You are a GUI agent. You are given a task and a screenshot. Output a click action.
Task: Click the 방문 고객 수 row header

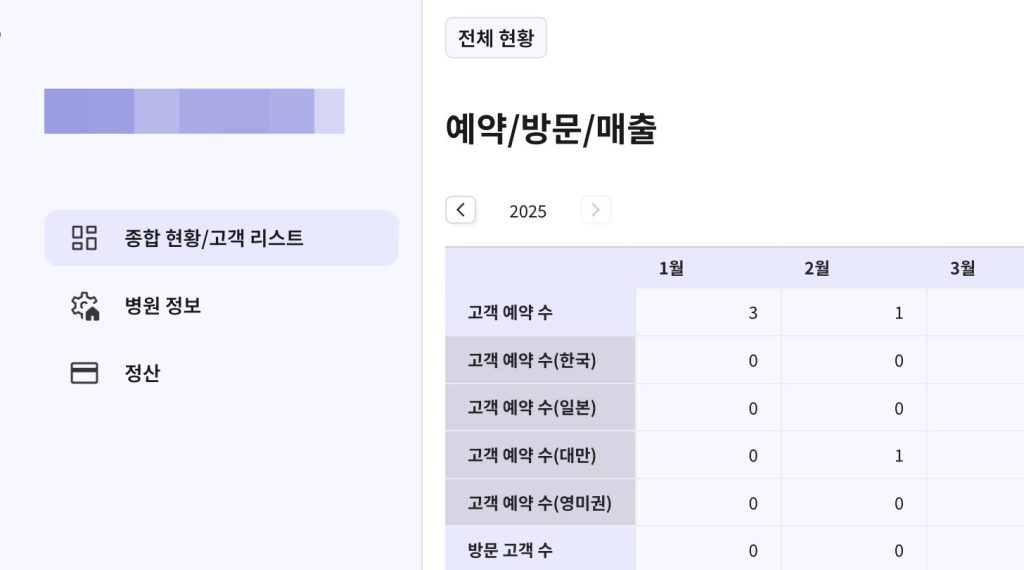tap(510, 550)
